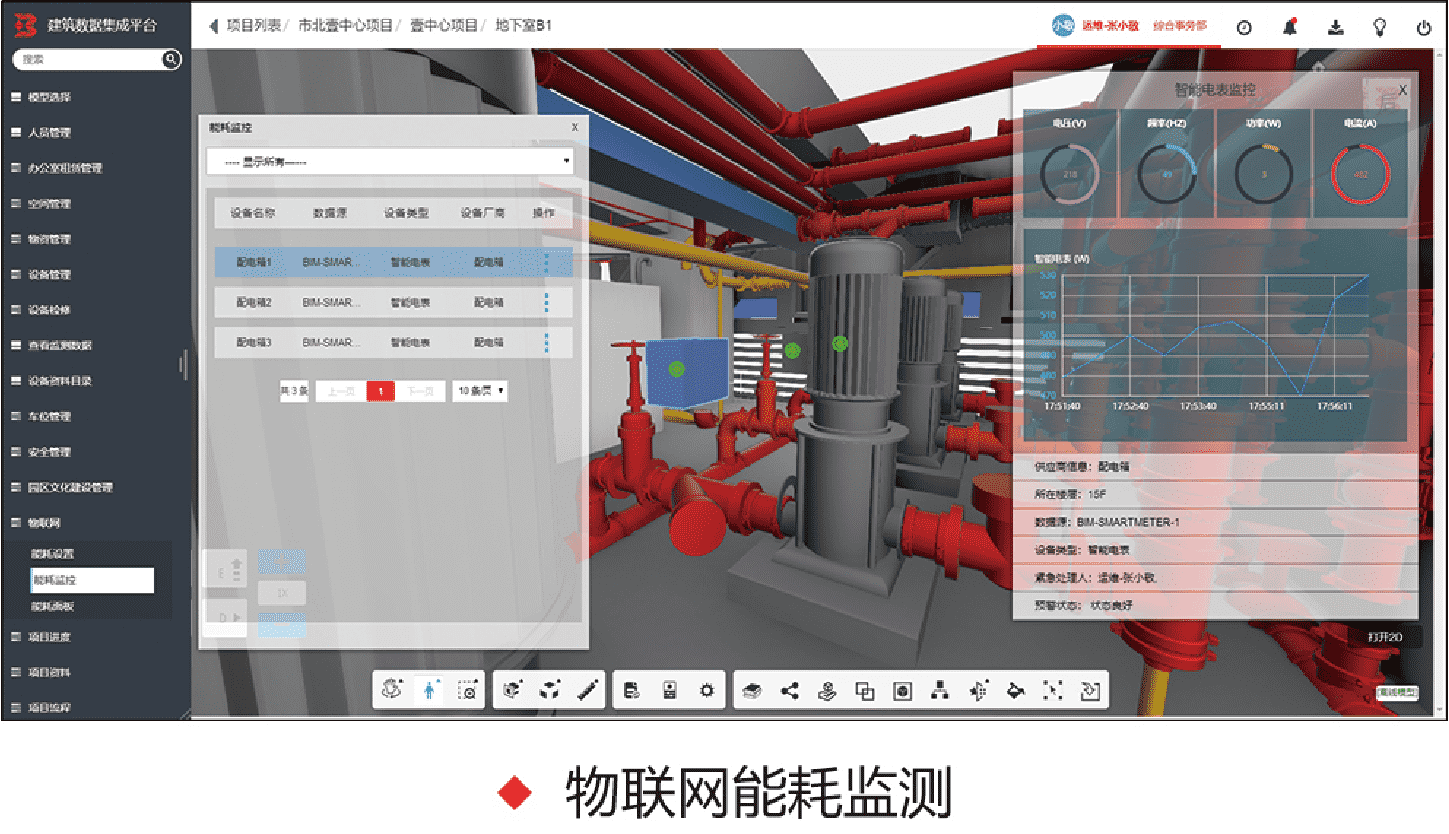Open the 查看监测数据 sidebar menu

coord(60,345)
